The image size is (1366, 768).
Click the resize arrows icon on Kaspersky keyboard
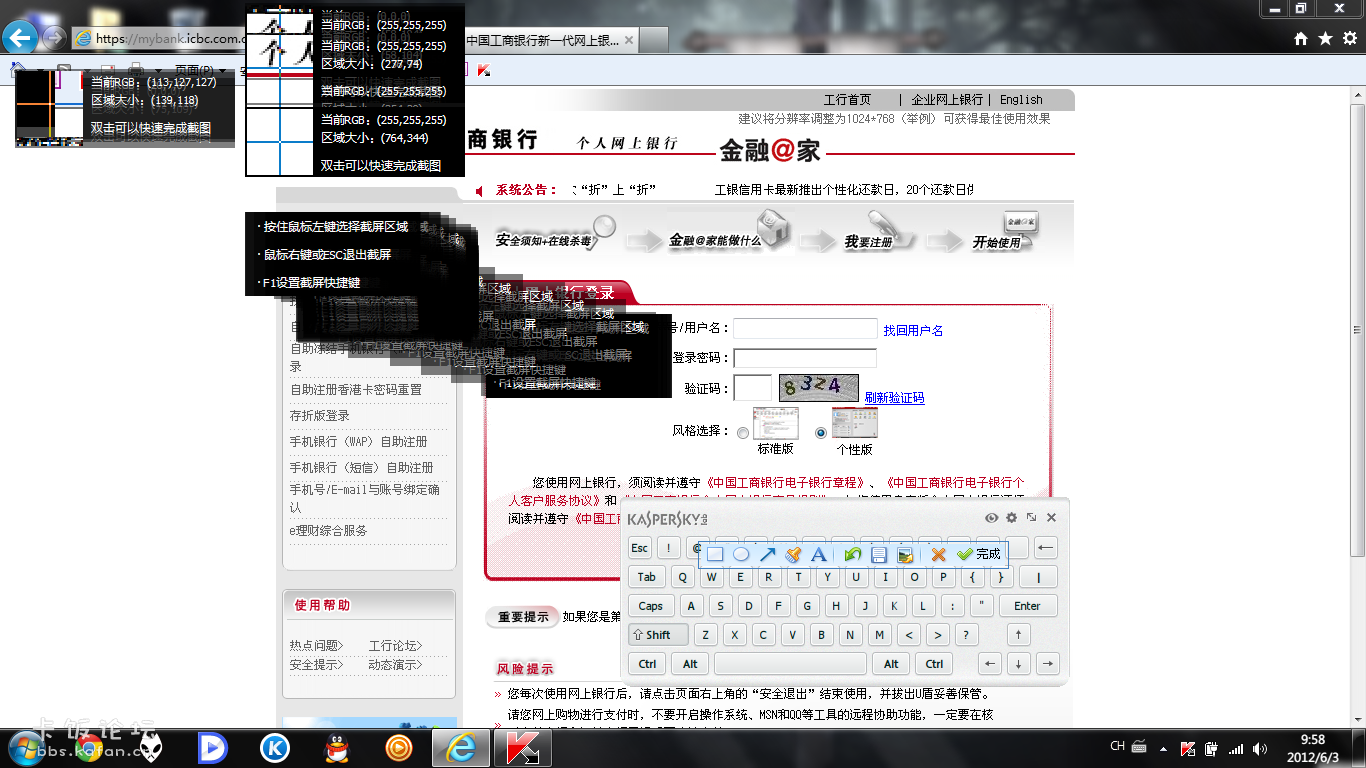pyautogui.click(x=1031, y=518)
